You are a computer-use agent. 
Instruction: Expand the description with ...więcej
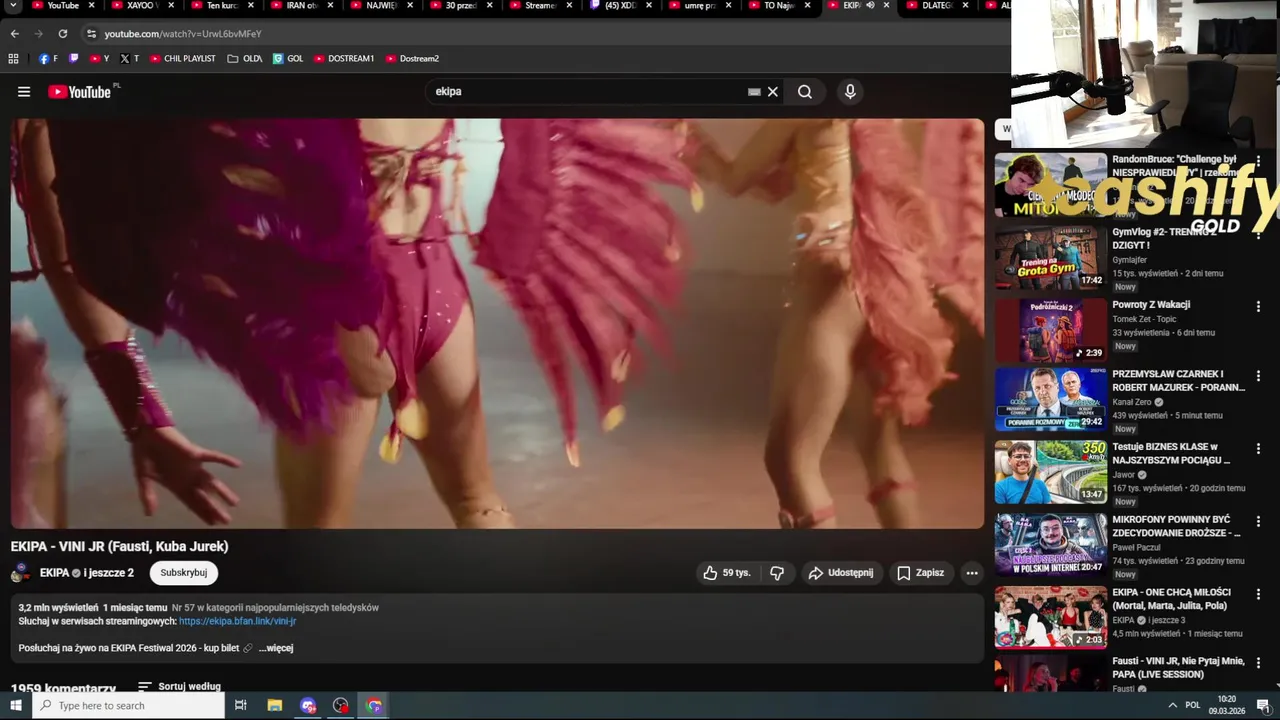(276, 648)
